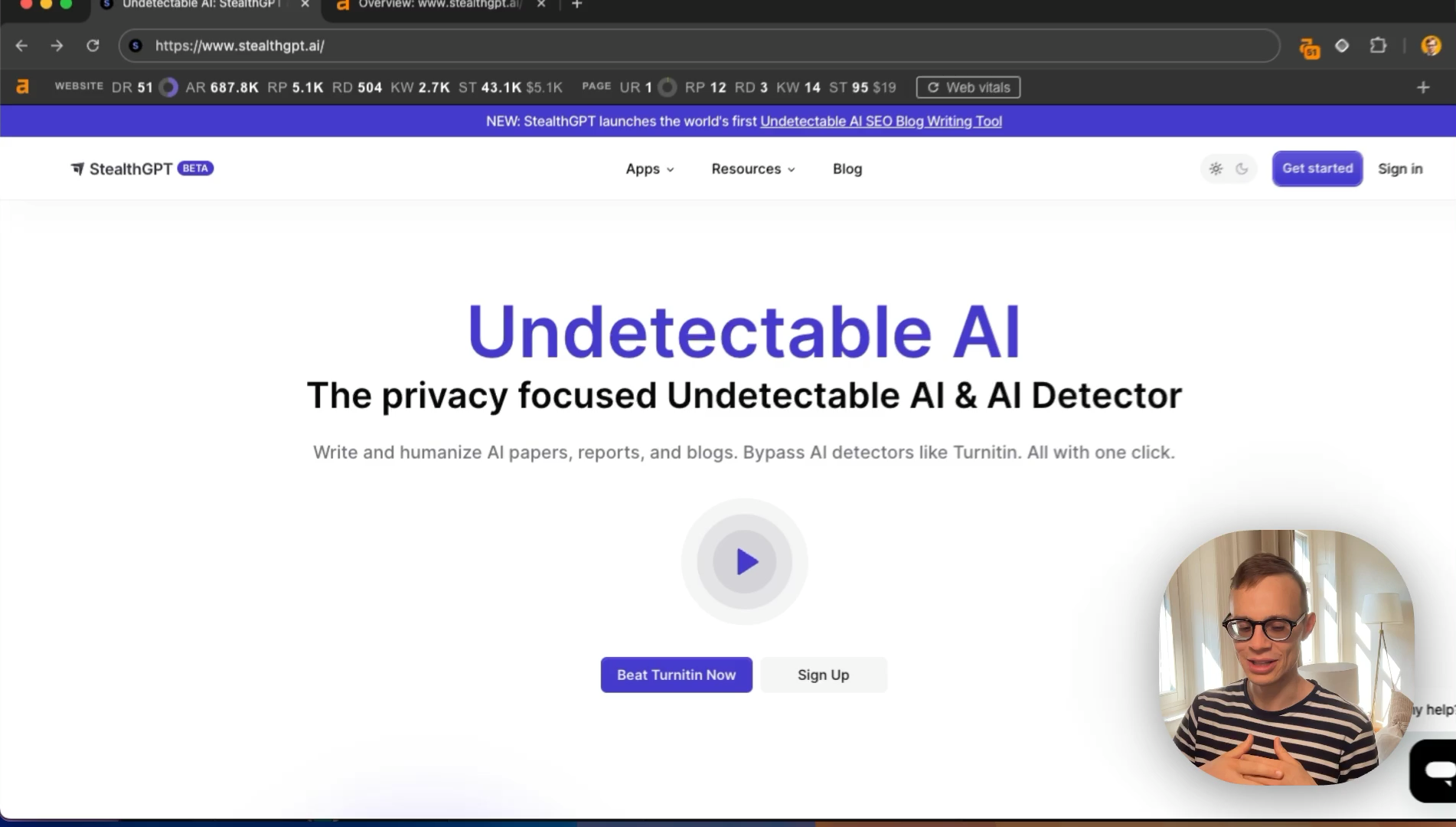Click the DR 51 ring indicator

coord(168,87)
